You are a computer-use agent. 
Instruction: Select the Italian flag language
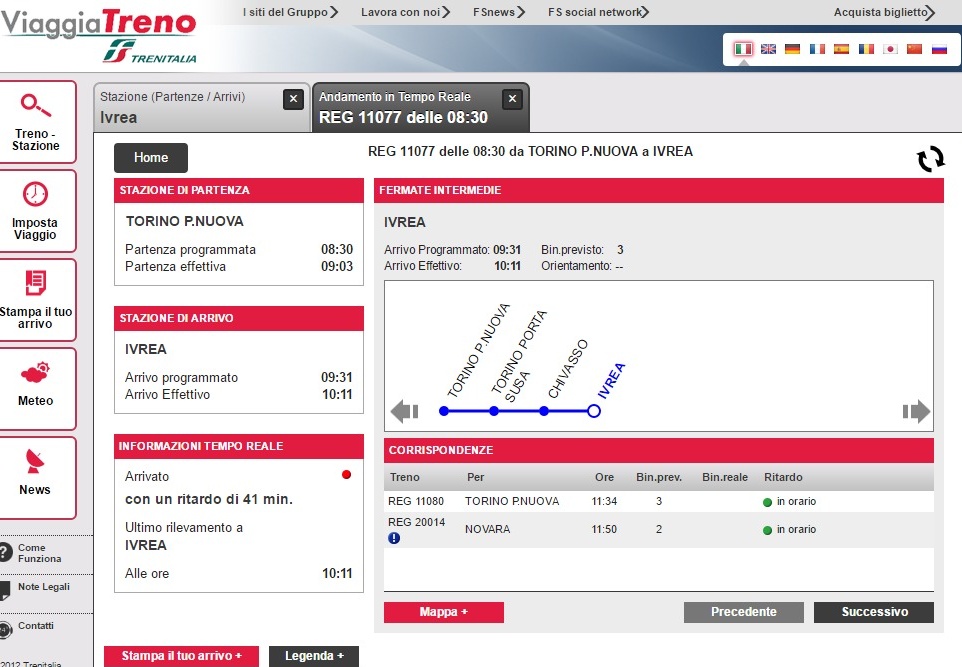(743, 48)
